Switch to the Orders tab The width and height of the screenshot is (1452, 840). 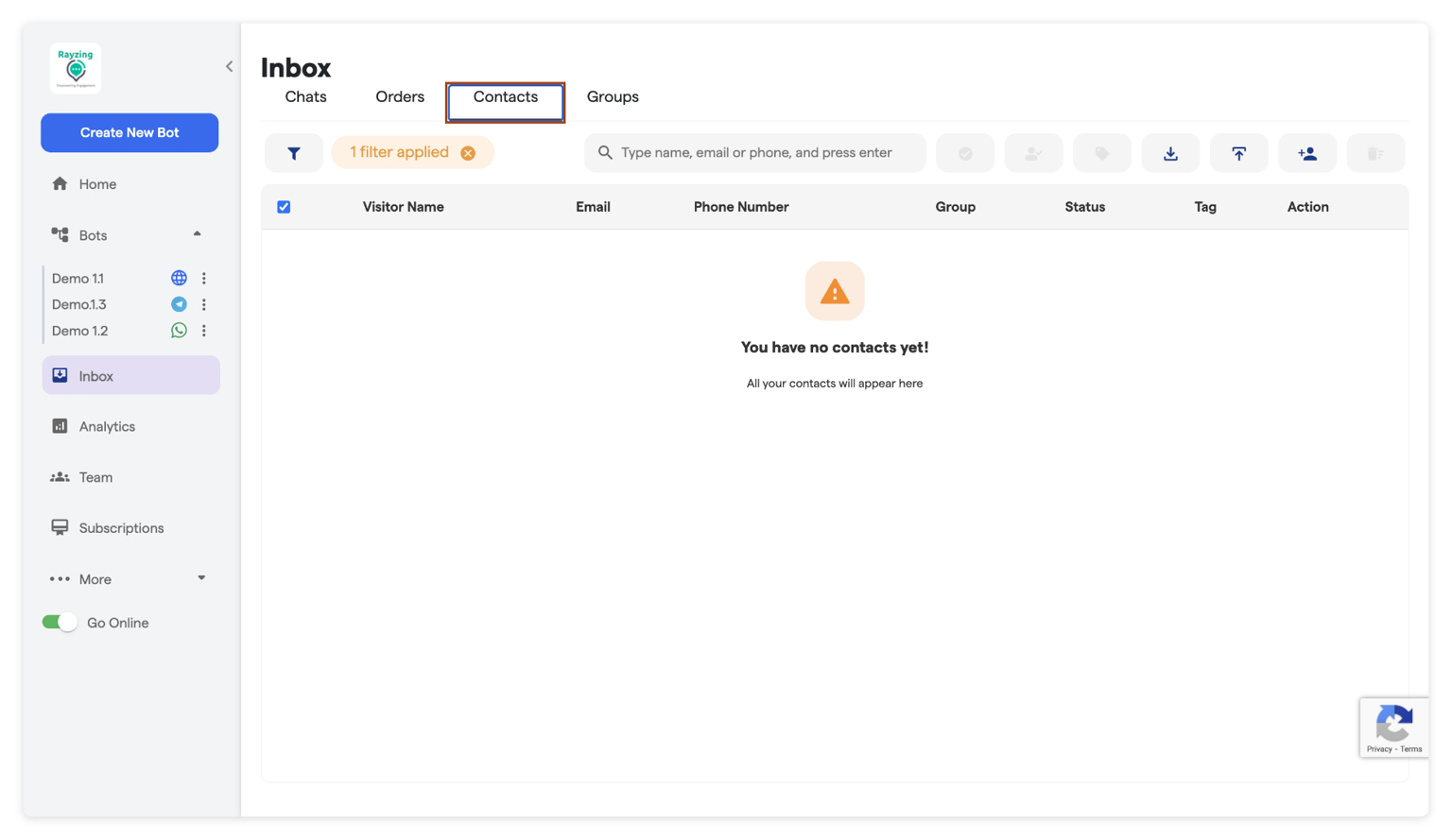click(x=399, y=96)
